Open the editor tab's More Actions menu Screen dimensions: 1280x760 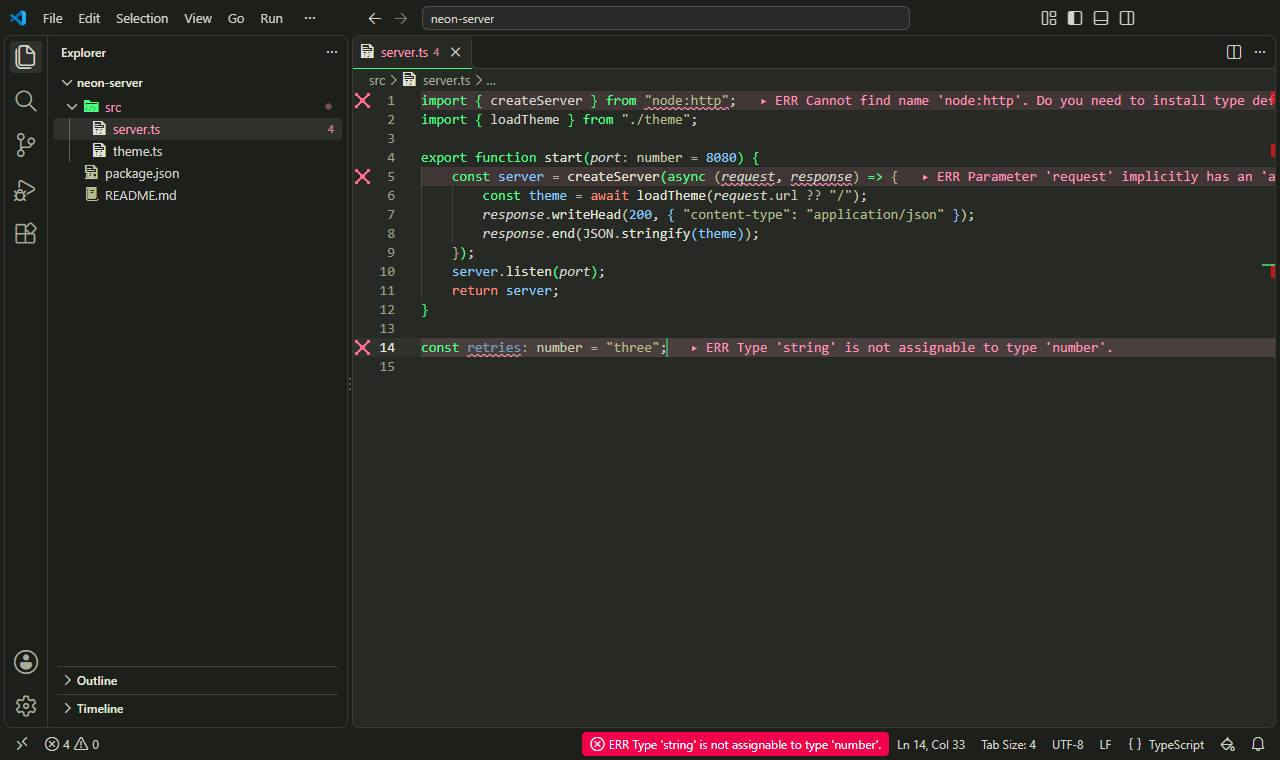coord(1260,52)
